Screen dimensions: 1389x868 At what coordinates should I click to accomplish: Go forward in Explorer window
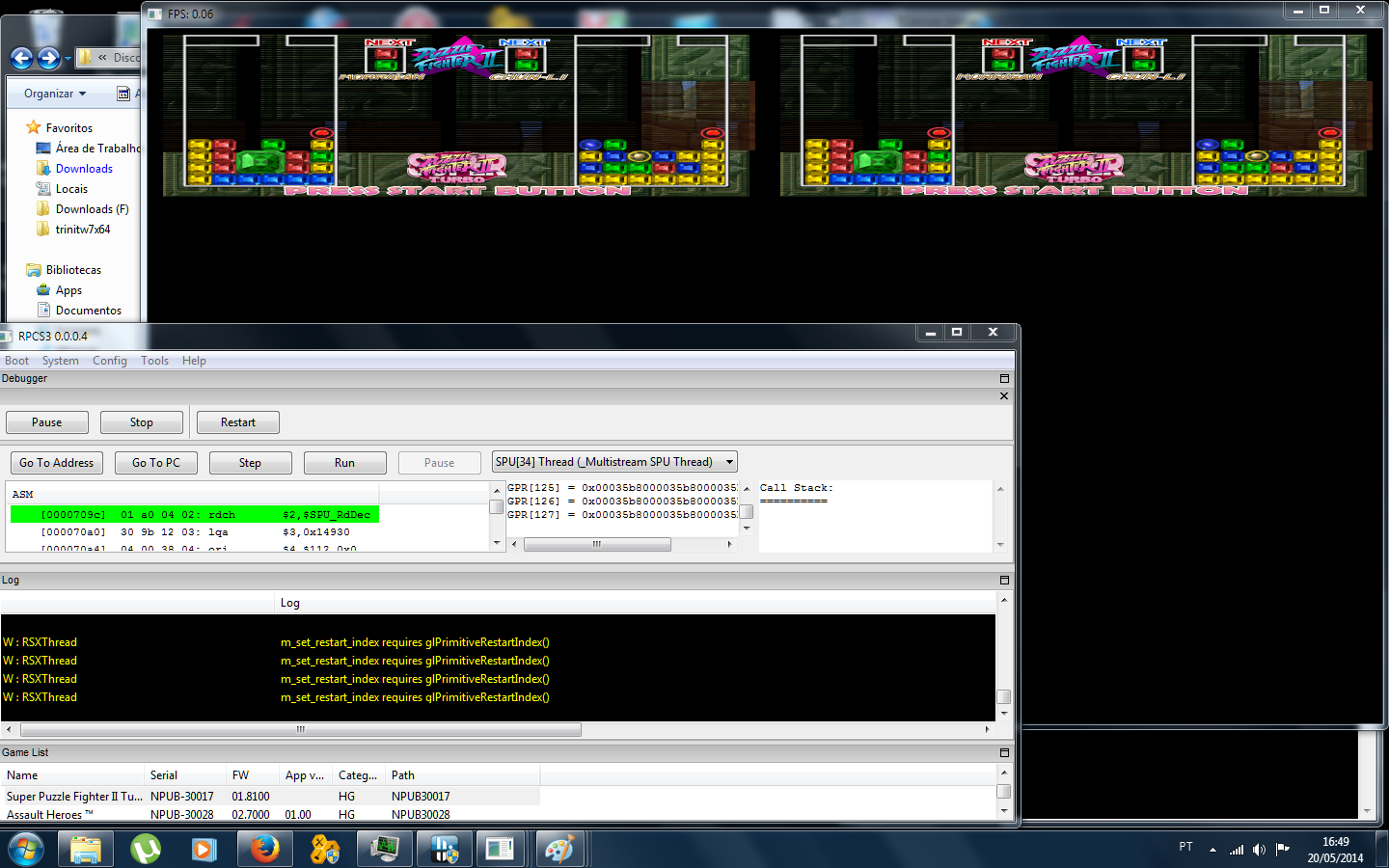pyautogui.click(x=48, y=59)
